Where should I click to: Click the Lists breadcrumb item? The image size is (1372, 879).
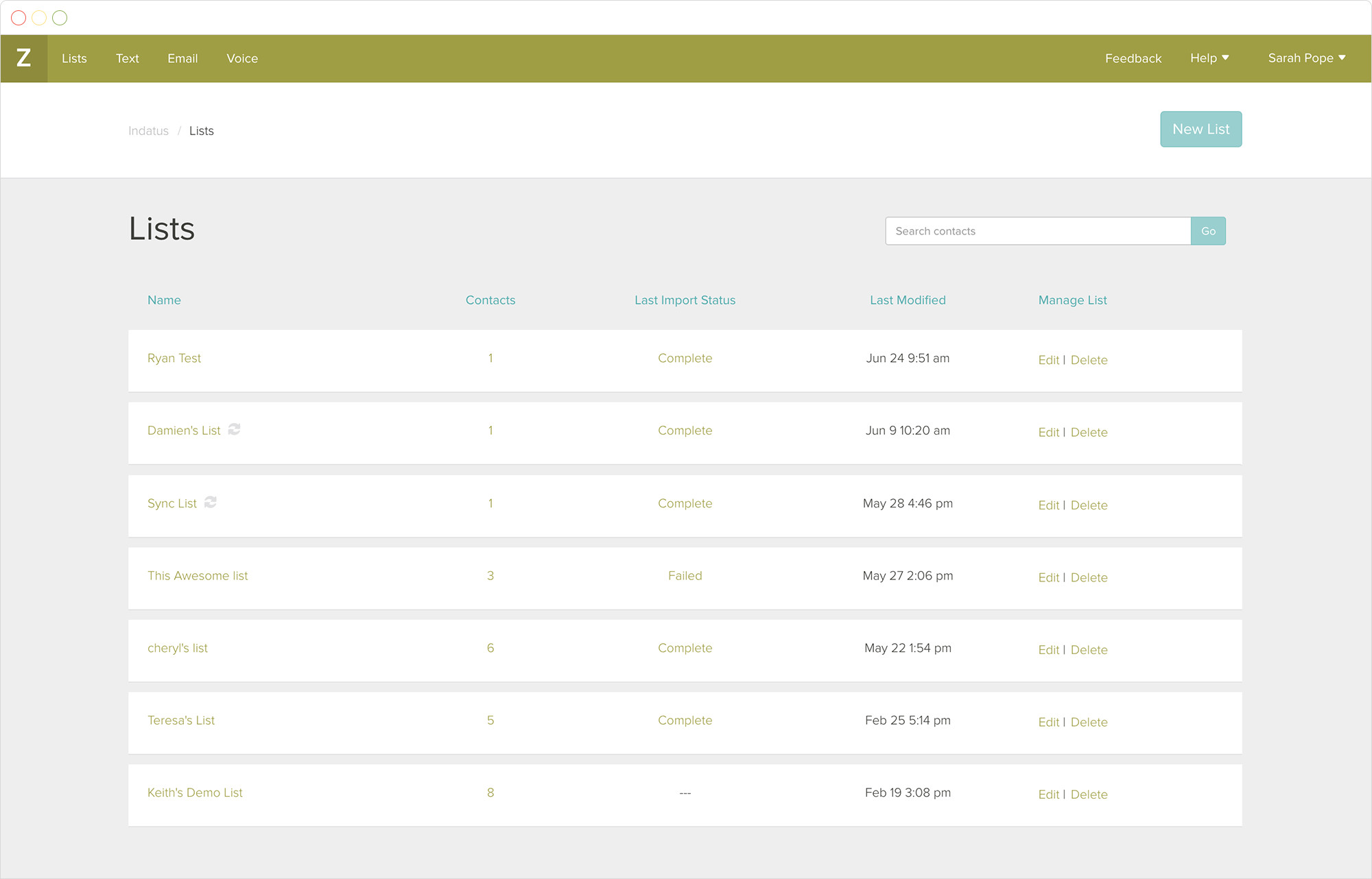(x=202, y=131)
